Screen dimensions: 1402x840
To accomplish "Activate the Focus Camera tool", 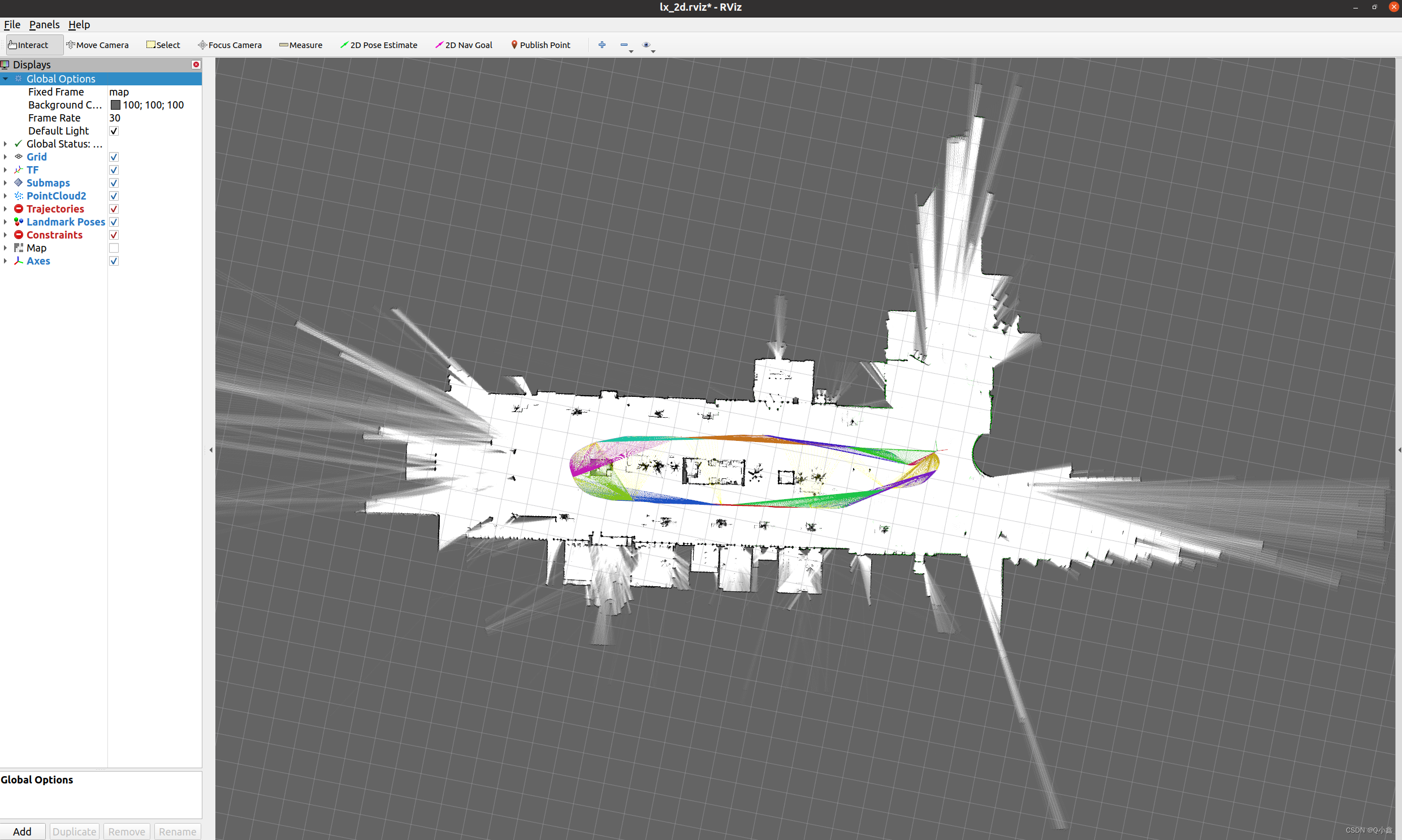I will click(229, 45).
